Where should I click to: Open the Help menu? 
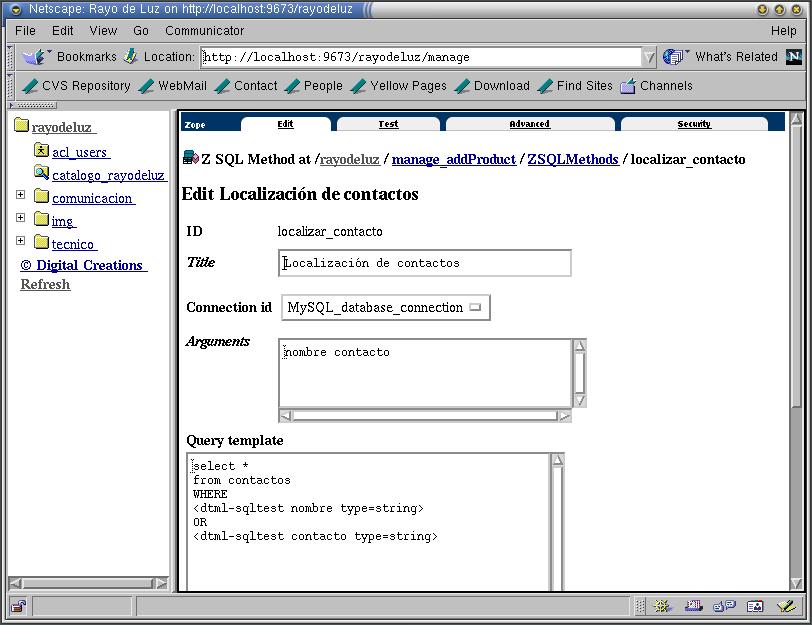[784, 31]
